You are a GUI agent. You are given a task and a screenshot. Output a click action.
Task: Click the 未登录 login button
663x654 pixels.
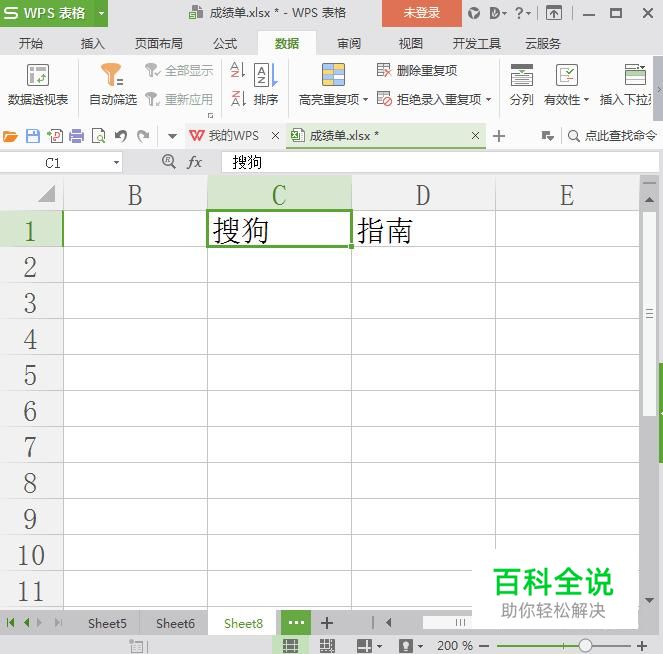pyautogui.click(x=422, y=13)
